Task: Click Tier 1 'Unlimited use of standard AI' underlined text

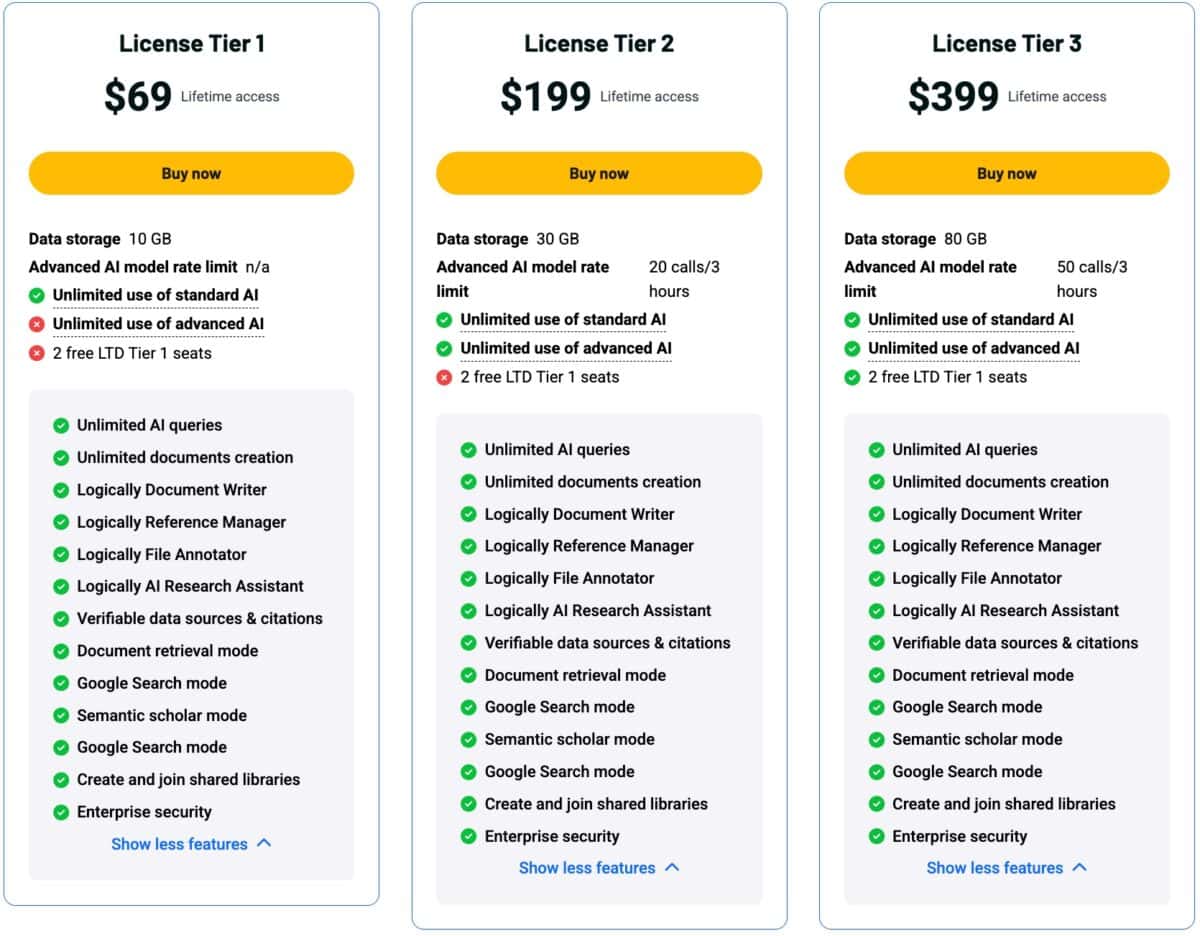Action: pos(155,295)
